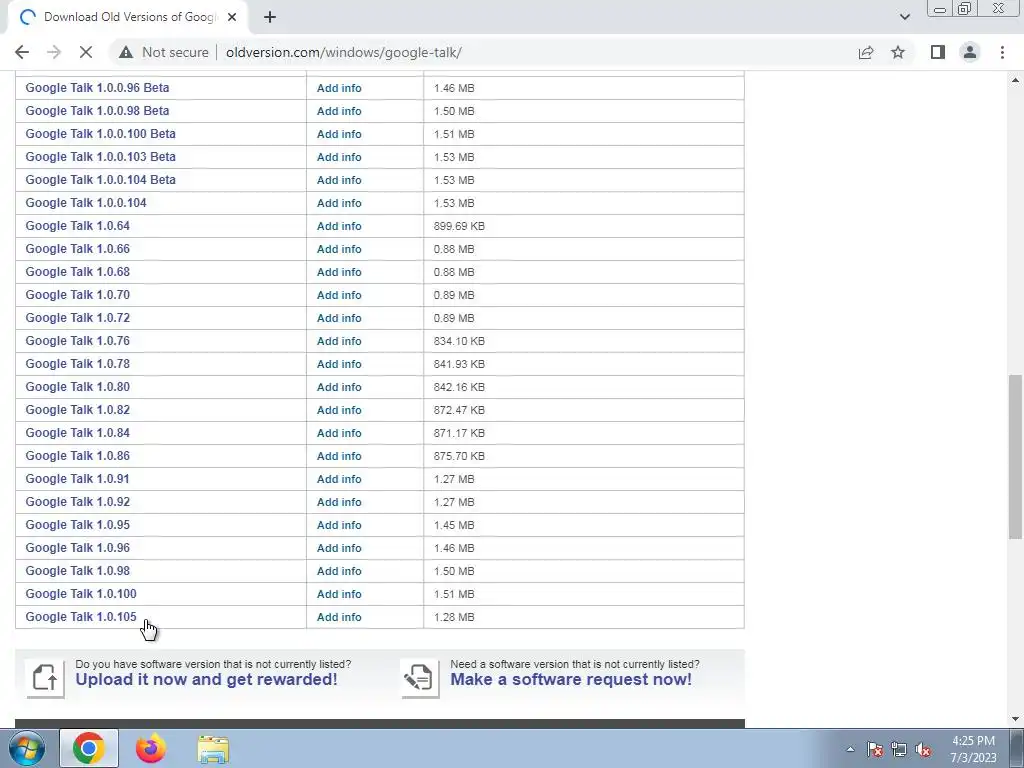Viewport: 1024px width, 768px height.
Task: Open Google Talk 1.0.64 link
Action: [x=78, y=225]
